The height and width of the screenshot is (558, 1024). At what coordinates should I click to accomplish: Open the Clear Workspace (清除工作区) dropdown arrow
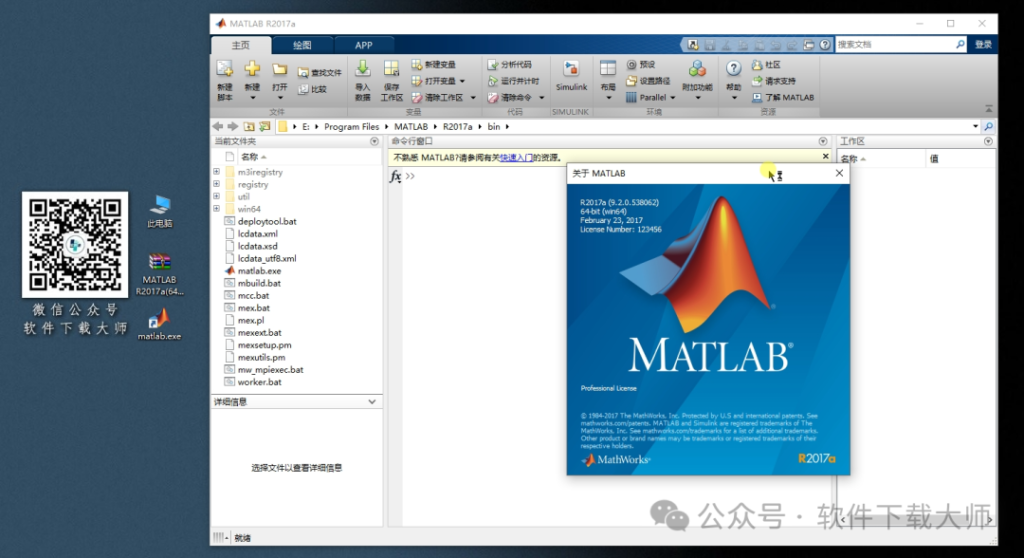473,98
